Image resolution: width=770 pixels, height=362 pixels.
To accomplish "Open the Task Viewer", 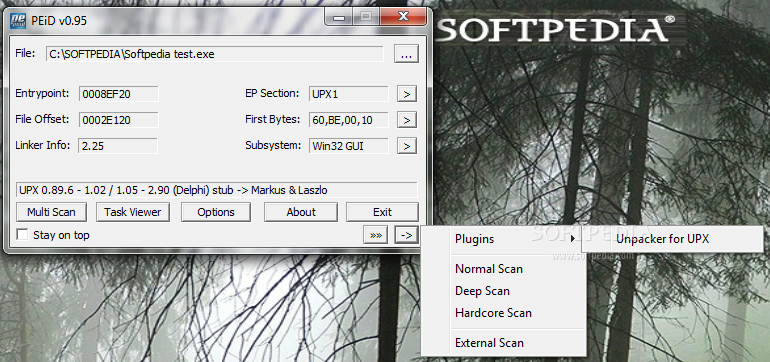I will pyautogui.click(x=133, y=212).
